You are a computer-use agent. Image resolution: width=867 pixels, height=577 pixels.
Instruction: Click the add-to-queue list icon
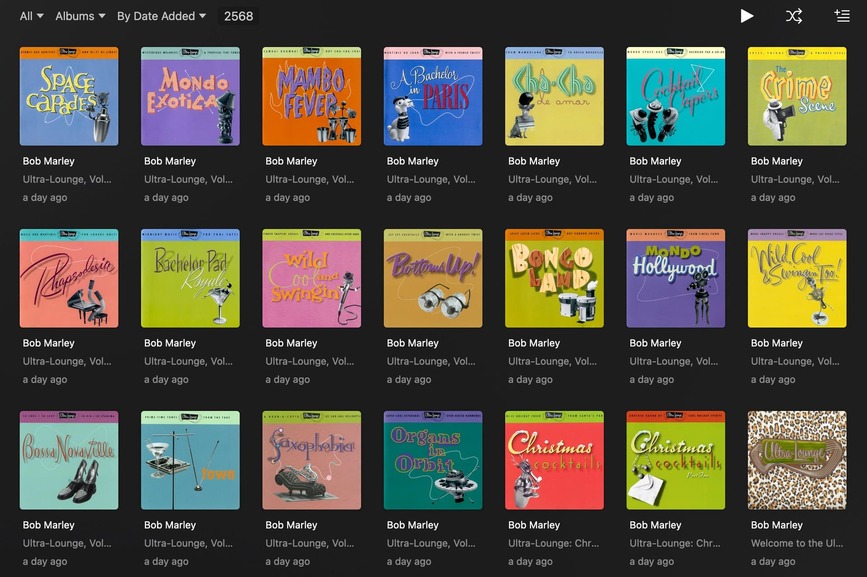(x=842, y=16)
